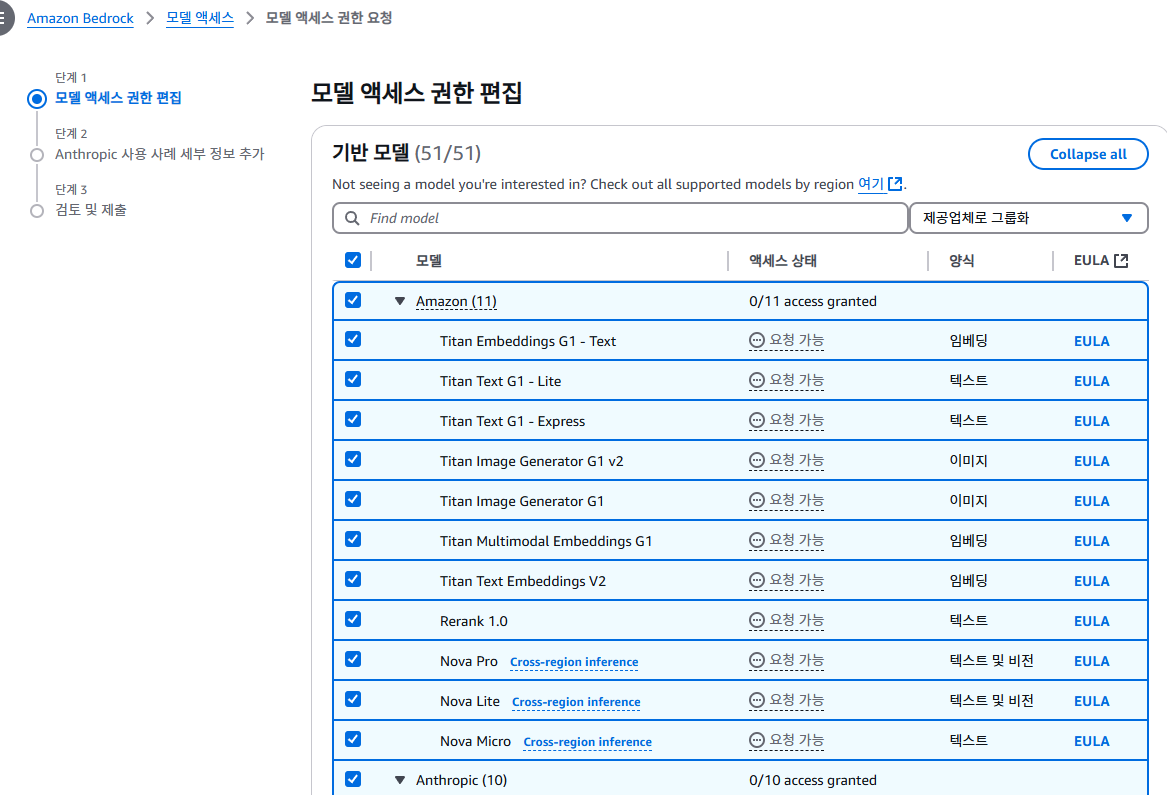Viewport: 1167px width, 795px height.
Task: Click the status icon for Rerank 1.0
Action: pyautogui.click(x=757, y=620)
